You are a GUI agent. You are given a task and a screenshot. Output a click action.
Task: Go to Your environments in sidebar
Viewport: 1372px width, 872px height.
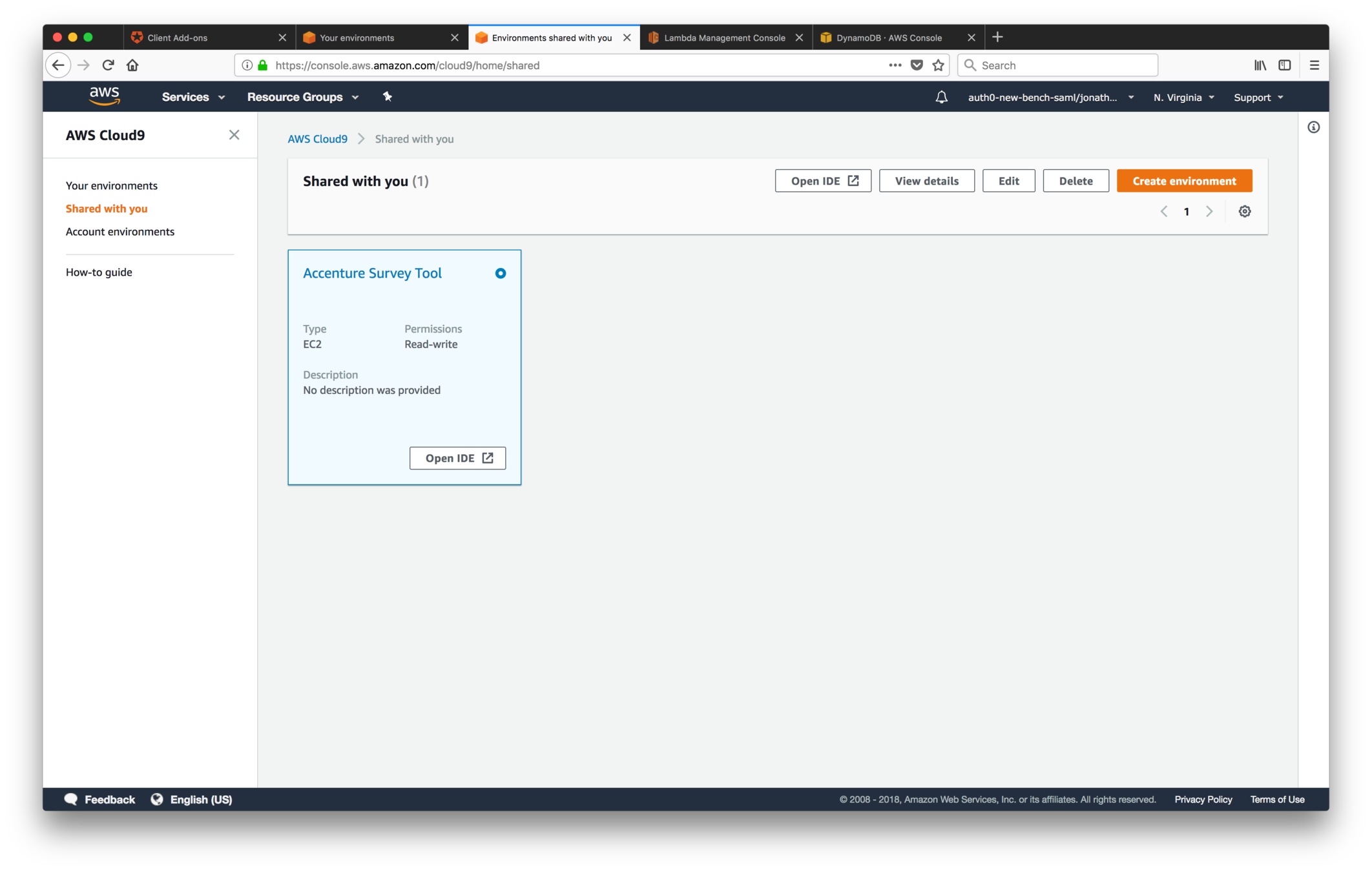111,185
